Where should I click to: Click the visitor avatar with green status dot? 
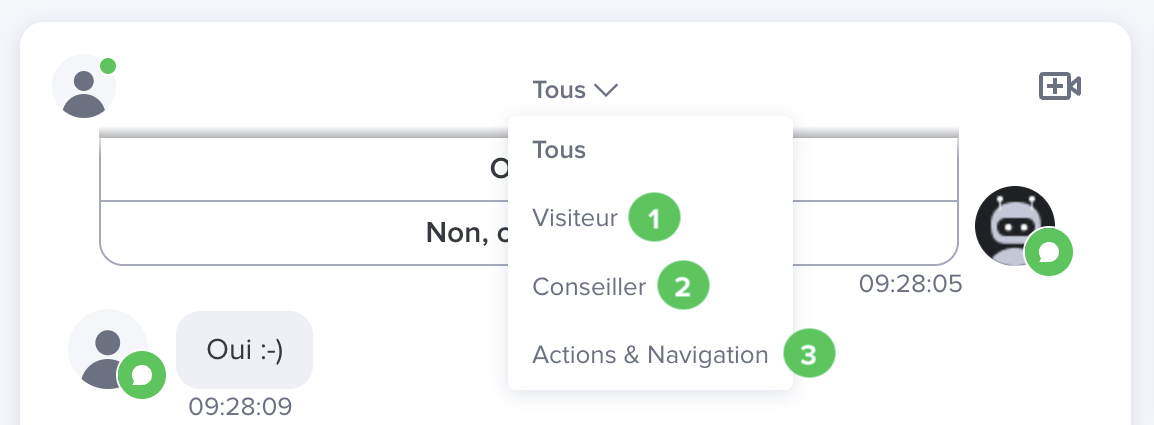(82, 88)
